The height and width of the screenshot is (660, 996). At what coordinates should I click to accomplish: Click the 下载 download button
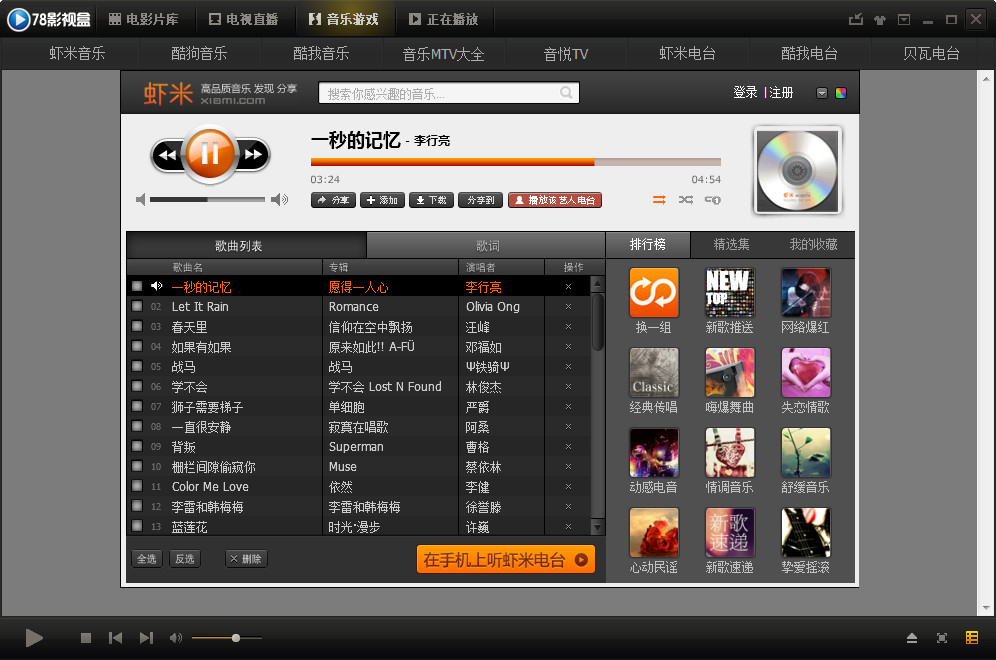coord(432,200)
